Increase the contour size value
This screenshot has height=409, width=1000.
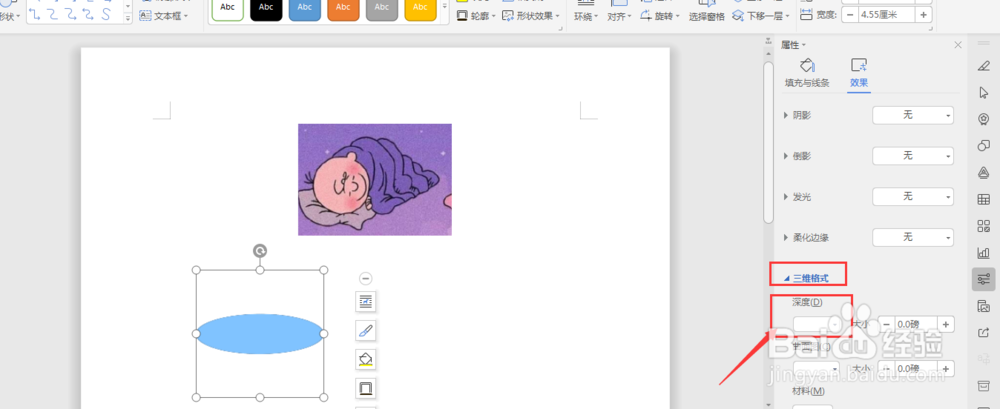tap(946, 369)
